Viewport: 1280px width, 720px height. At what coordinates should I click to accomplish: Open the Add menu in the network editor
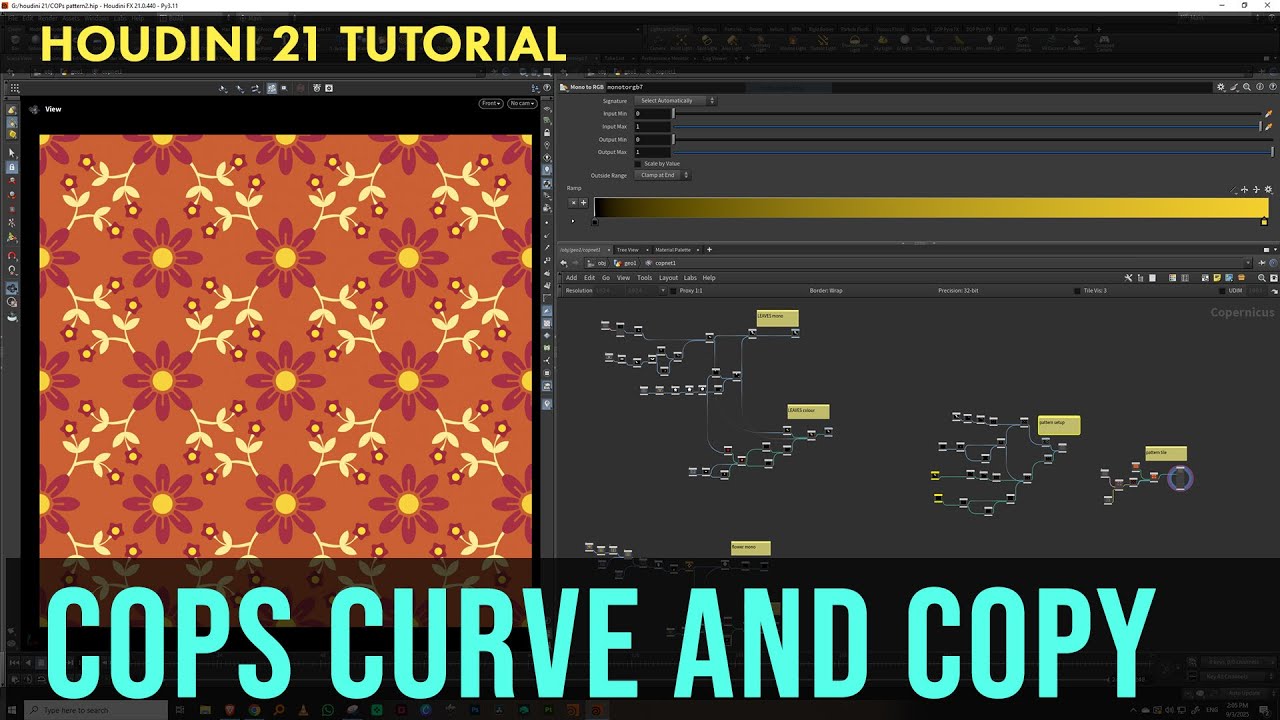coord(571,278)
